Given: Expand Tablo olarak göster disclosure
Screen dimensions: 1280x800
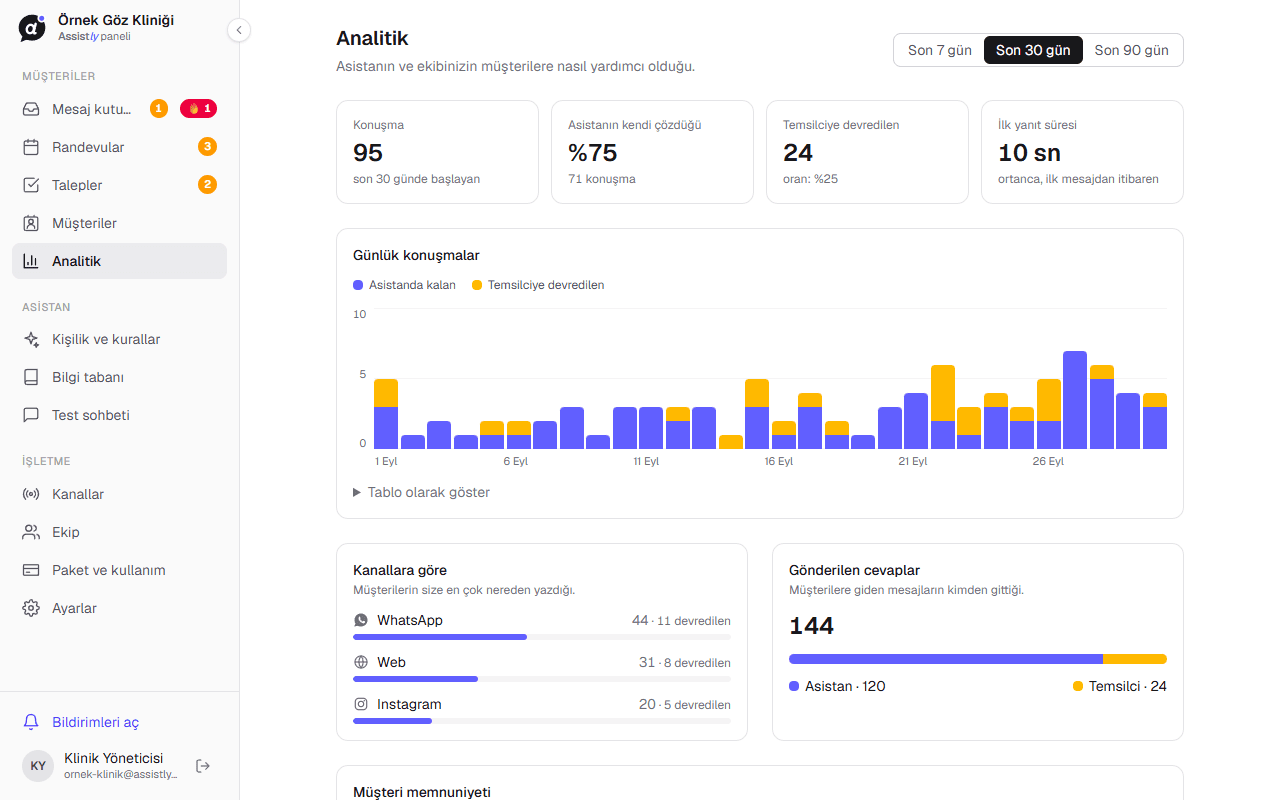Looking at the screenshot, I should click(421, 492).
